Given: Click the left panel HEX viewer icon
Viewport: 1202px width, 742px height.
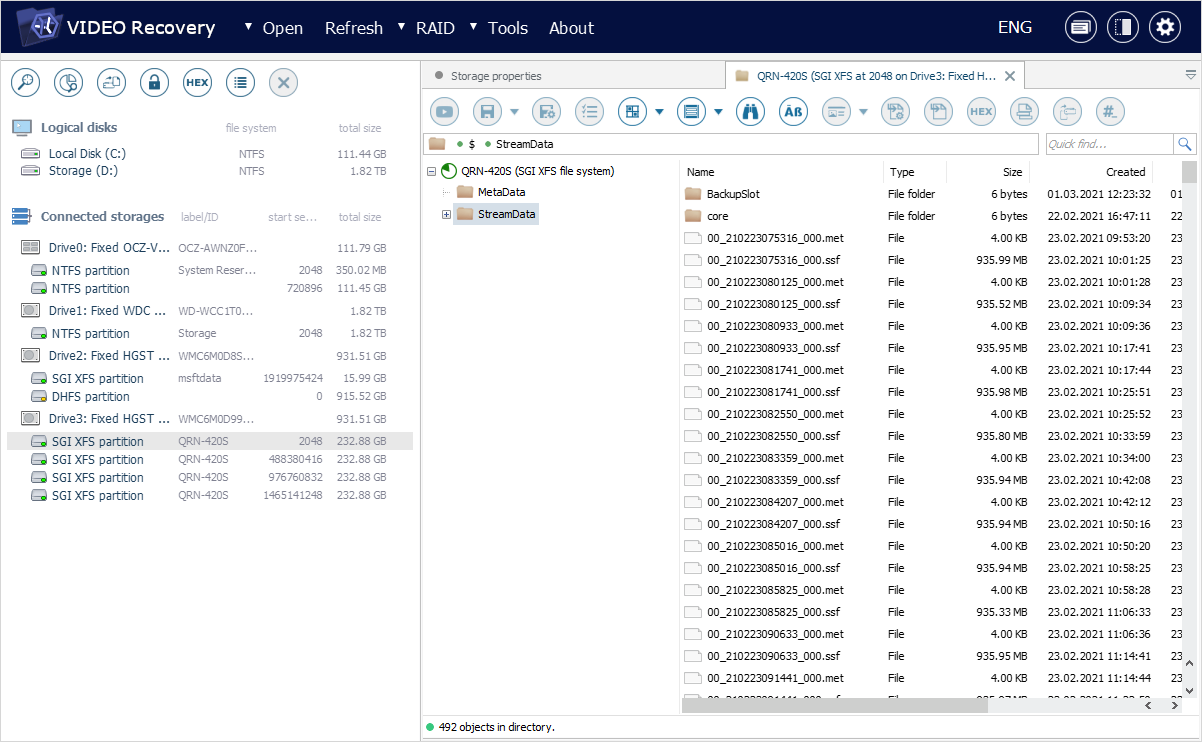Looking at the screenshot, I should pos(197,83).
